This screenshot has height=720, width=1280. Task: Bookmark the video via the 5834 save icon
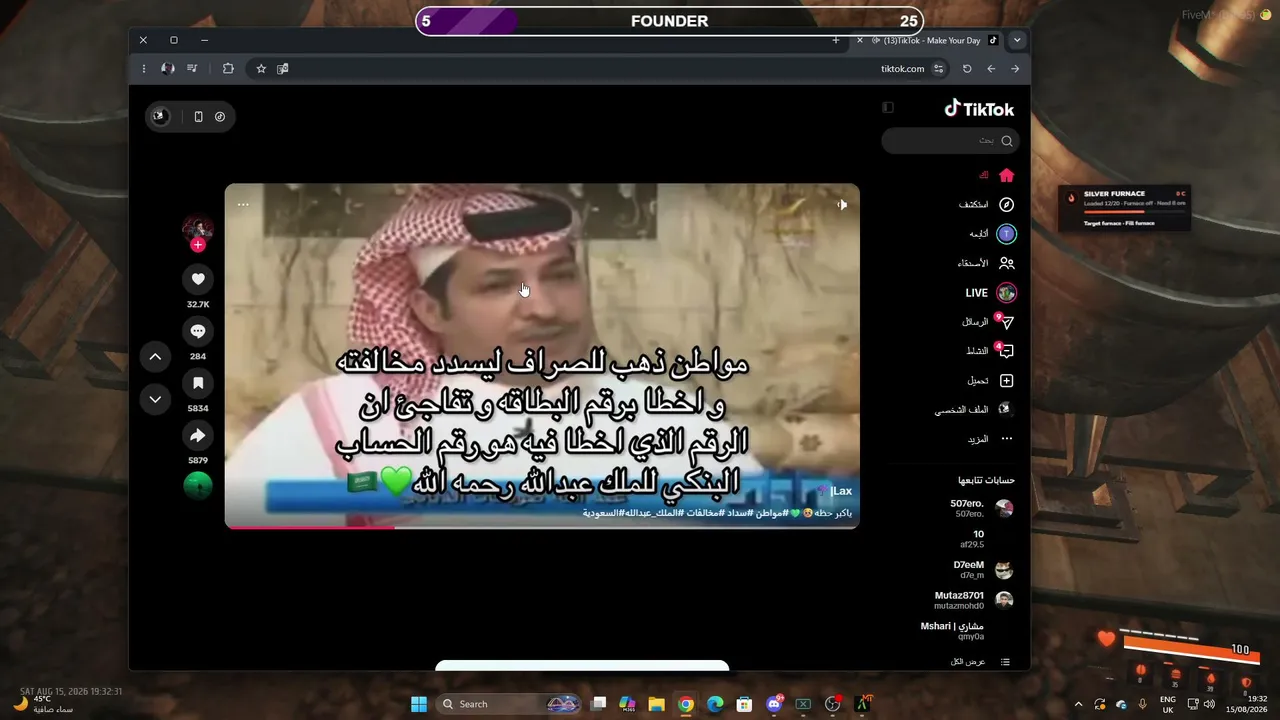[198, 383]
